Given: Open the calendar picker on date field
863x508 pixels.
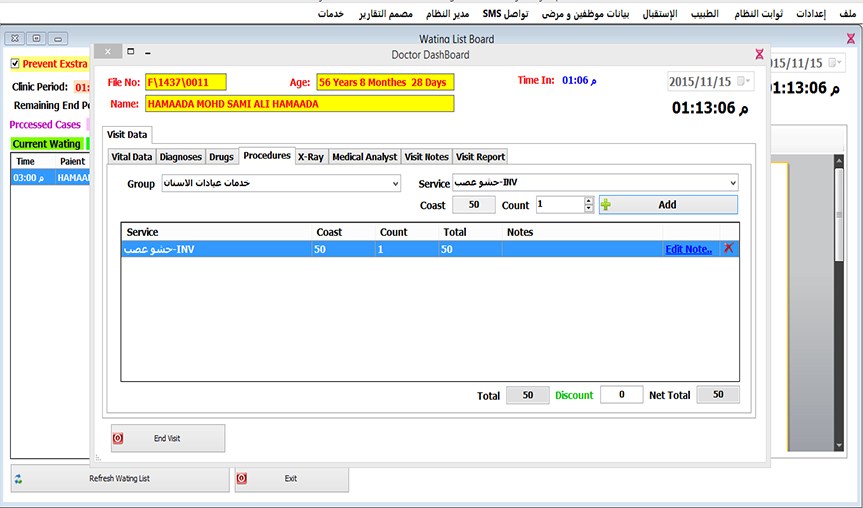Looking at the screenshot, I should tap(744, 81).
